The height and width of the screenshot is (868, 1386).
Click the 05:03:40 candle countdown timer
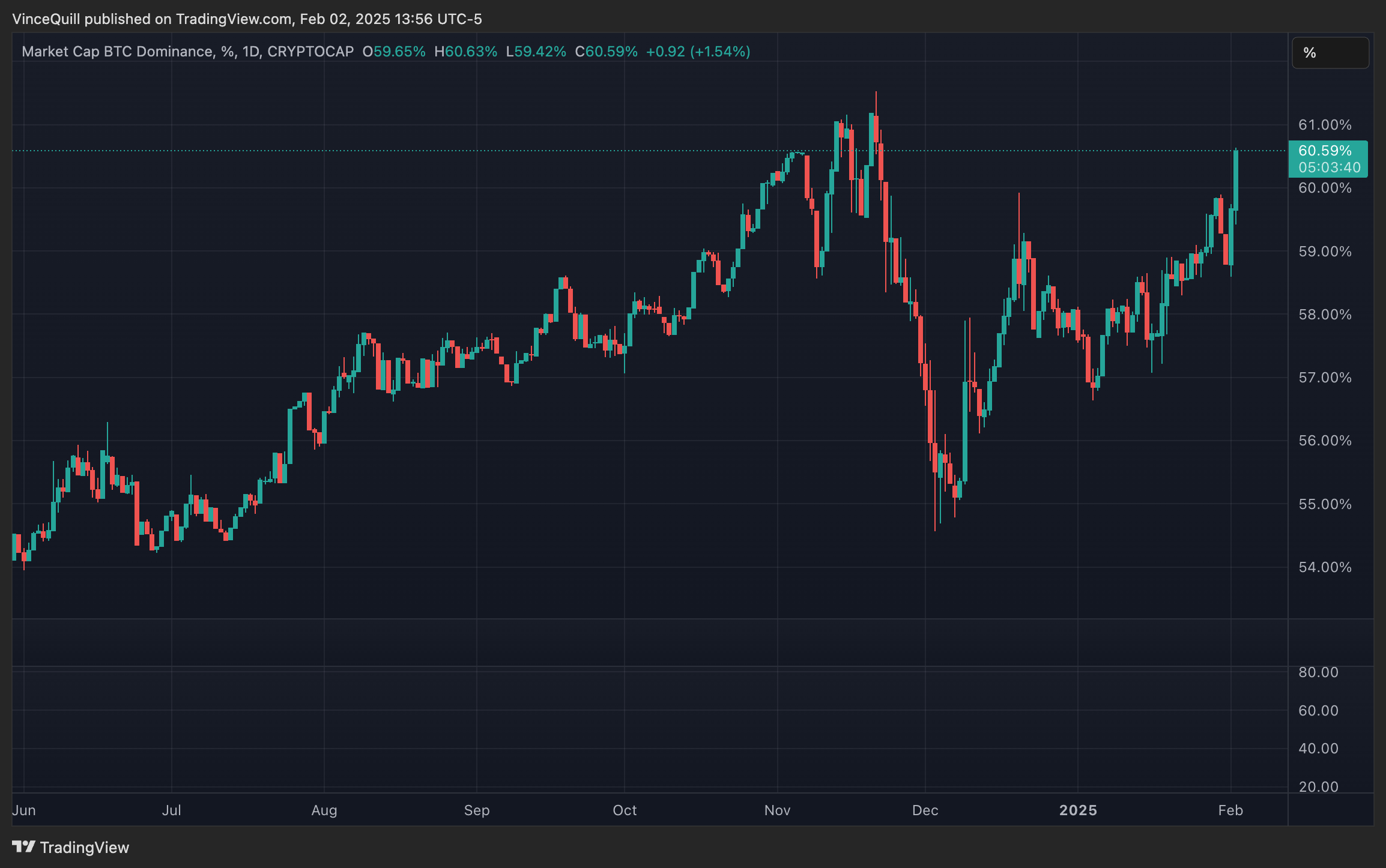(x=1329, y=168)
